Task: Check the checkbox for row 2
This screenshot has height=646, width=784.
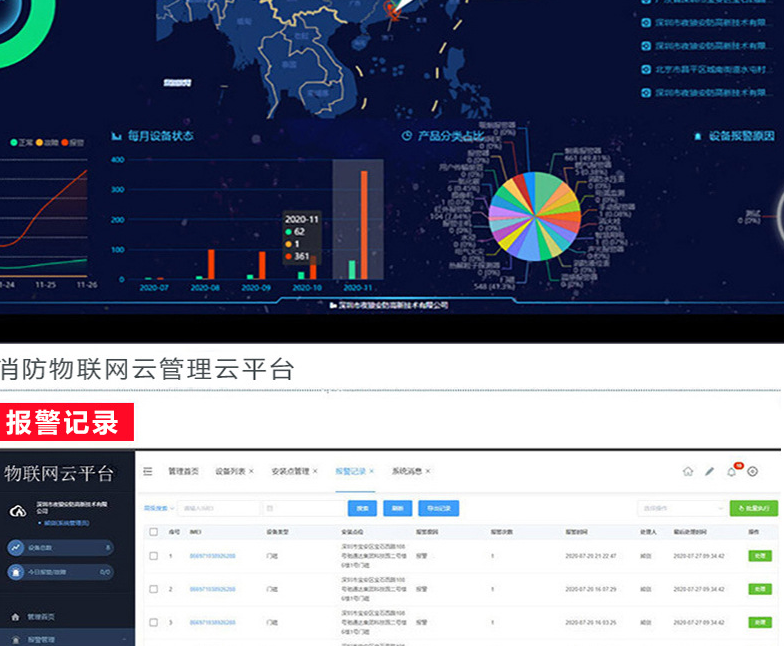Action: tap(154, 589)
